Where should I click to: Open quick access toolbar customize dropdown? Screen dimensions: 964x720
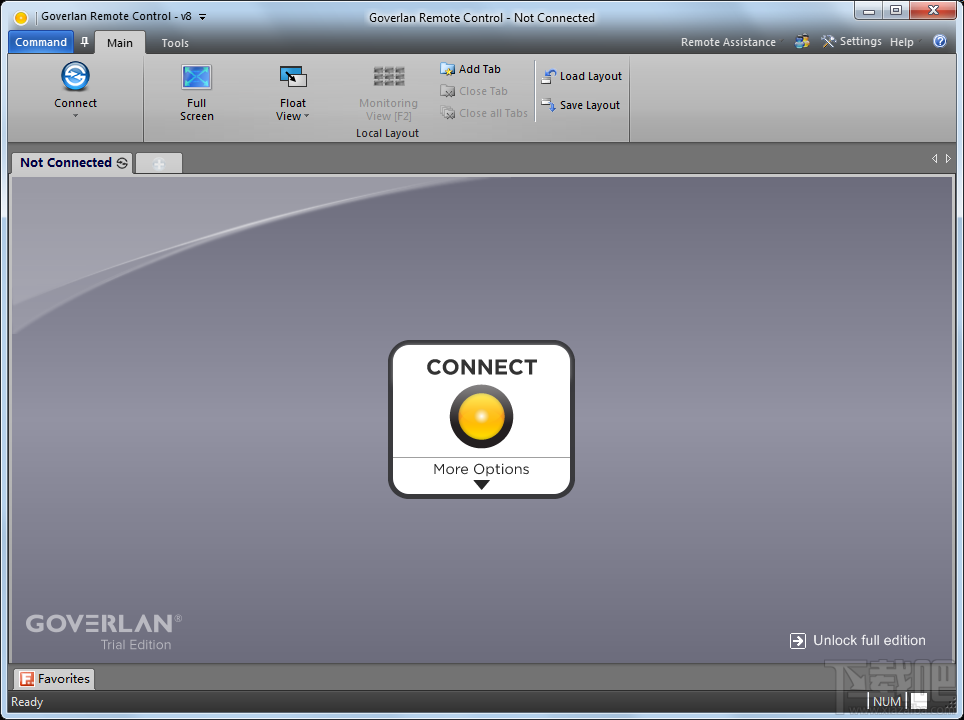pos(203,17)
